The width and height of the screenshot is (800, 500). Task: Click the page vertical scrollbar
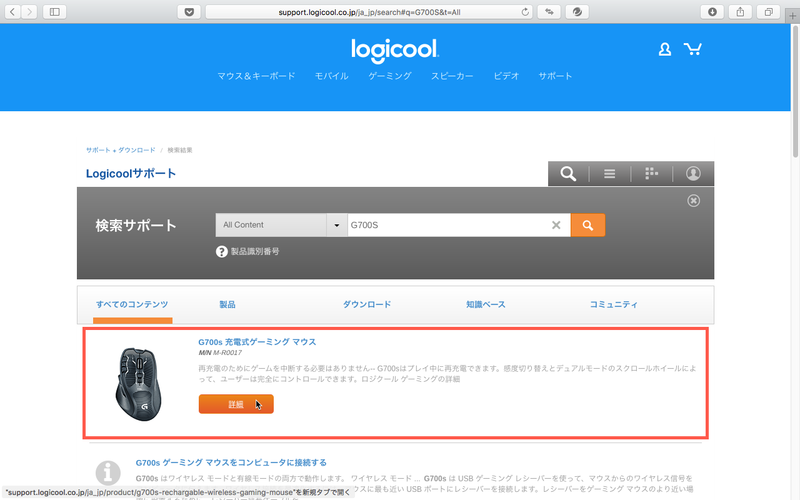point(795,91)
